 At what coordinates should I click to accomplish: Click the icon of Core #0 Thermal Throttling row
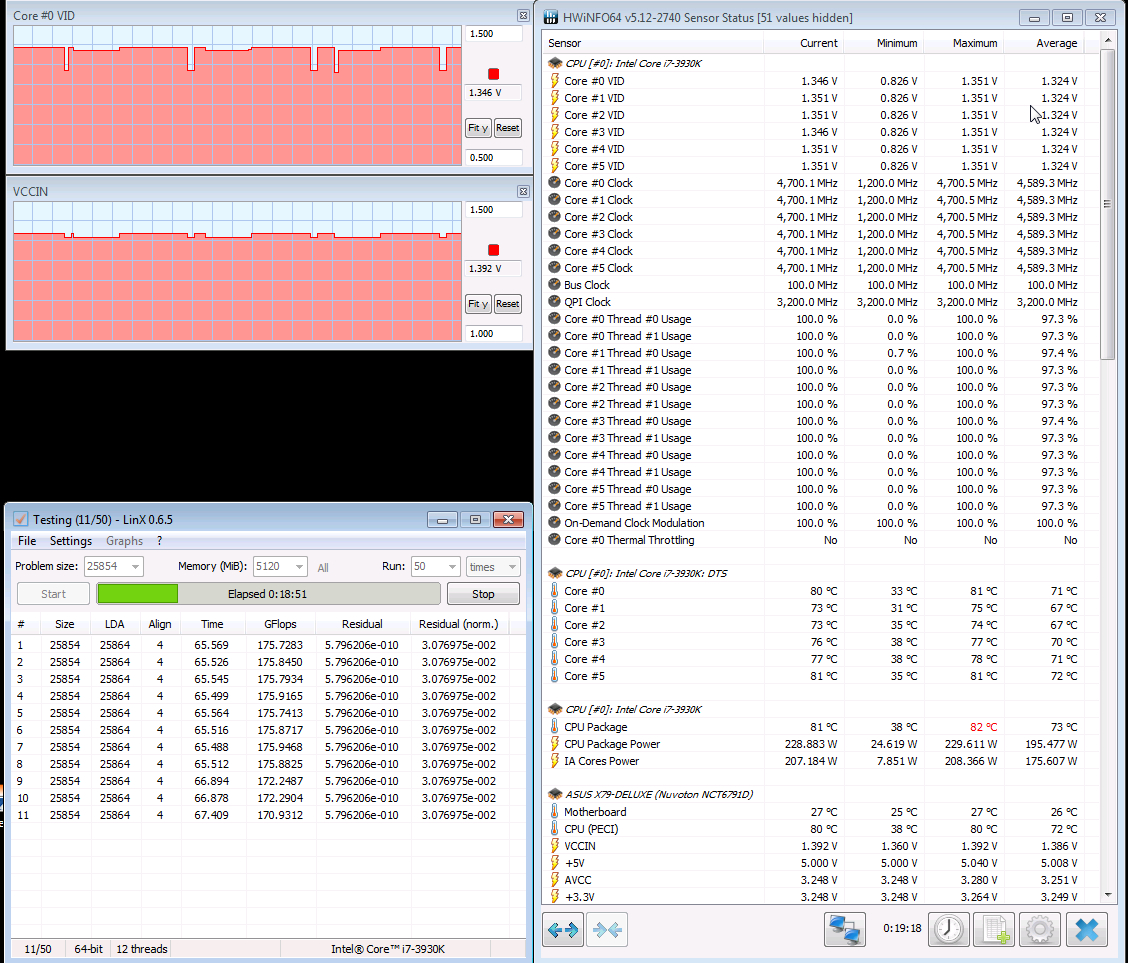point(555,539)
